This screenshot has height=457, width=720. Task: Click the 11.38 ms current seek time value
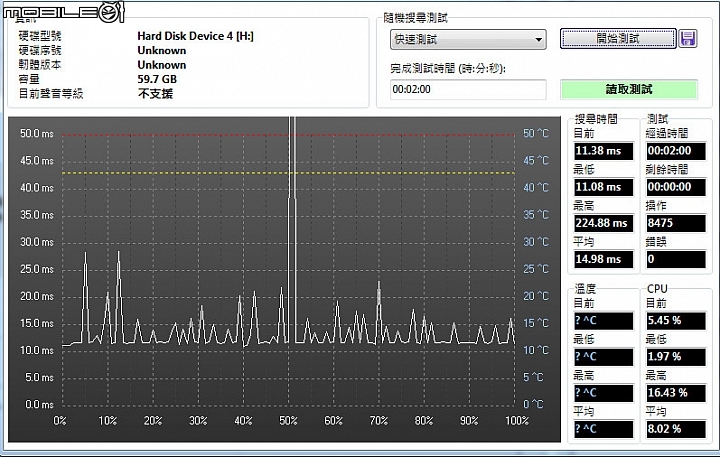pos(603,151)
